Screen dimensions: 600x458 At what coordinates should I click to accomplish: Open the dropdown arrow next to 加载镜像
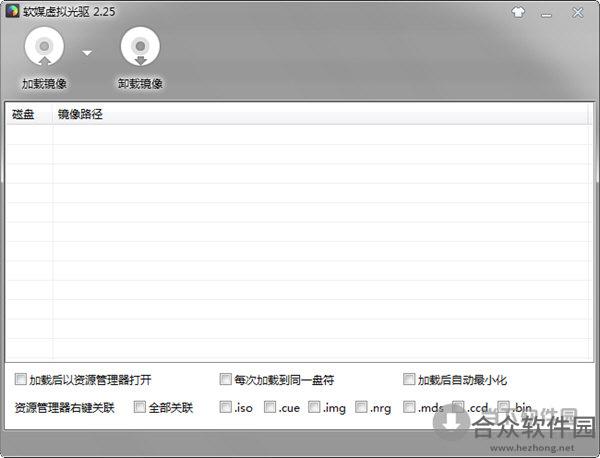click(x=87, y=53)
